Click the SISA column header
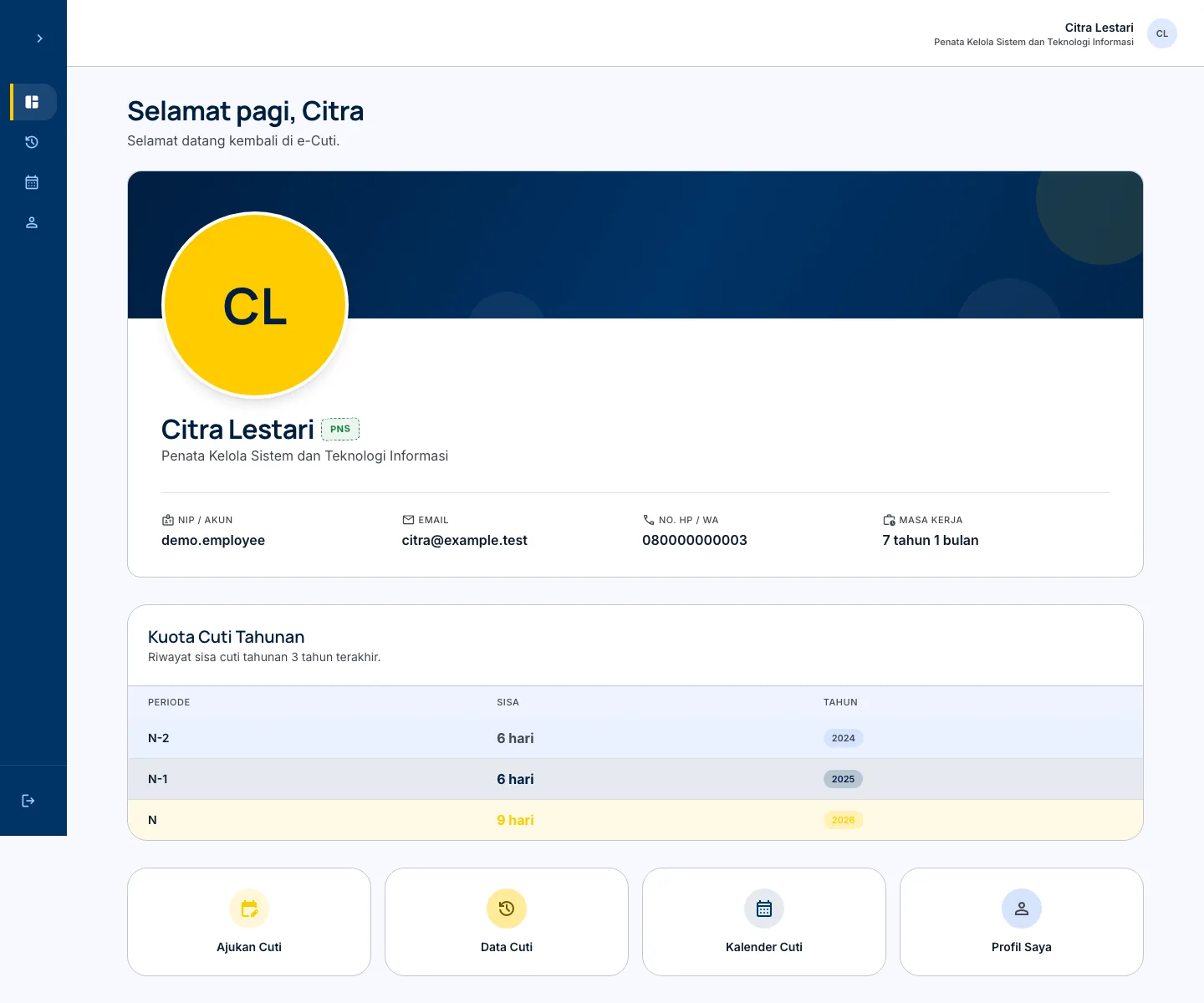The height and width of the screenshot is (1003, 1204). 508,702
